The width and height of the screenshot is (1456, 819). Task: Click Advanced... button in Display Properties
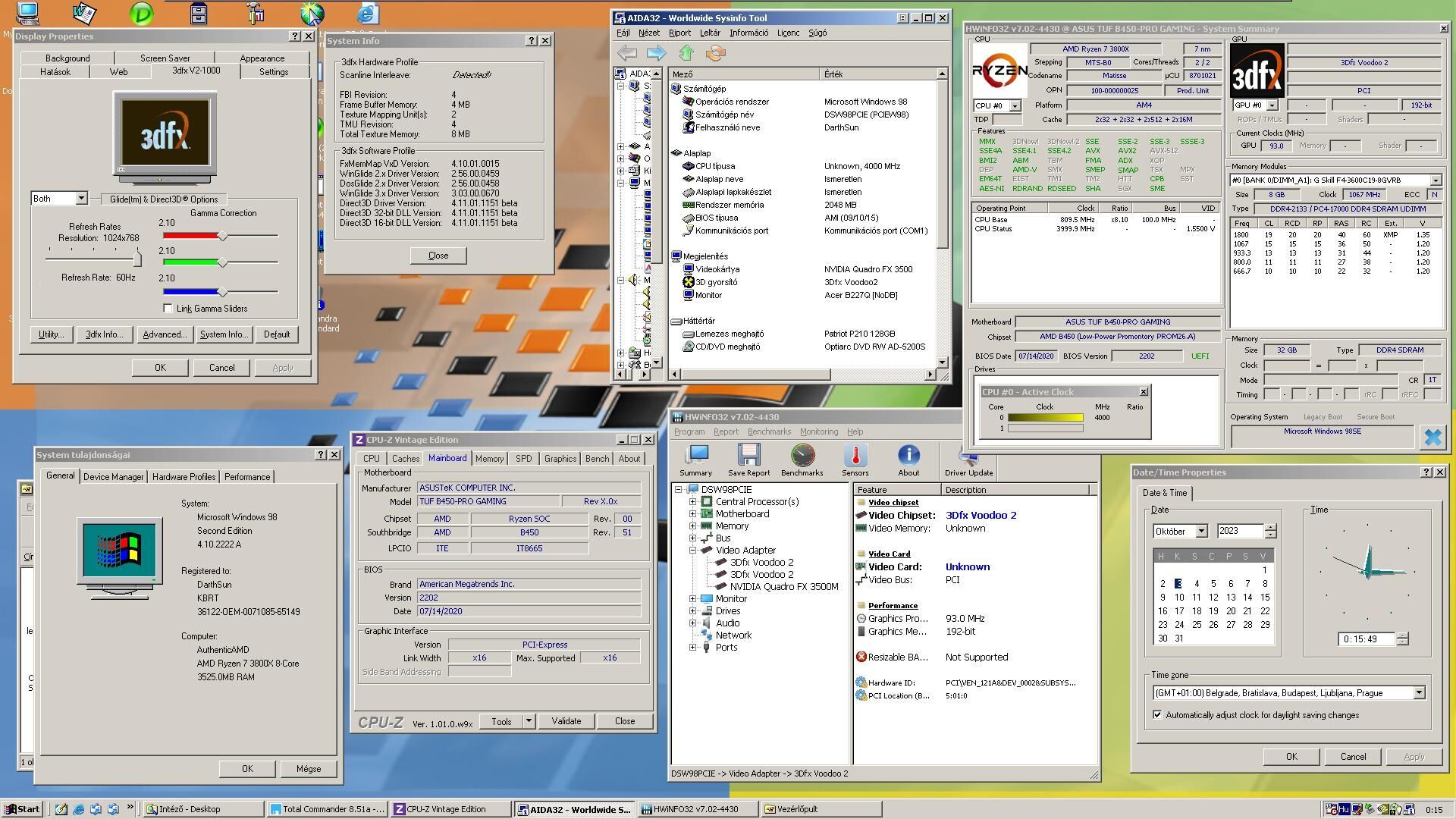165,334
